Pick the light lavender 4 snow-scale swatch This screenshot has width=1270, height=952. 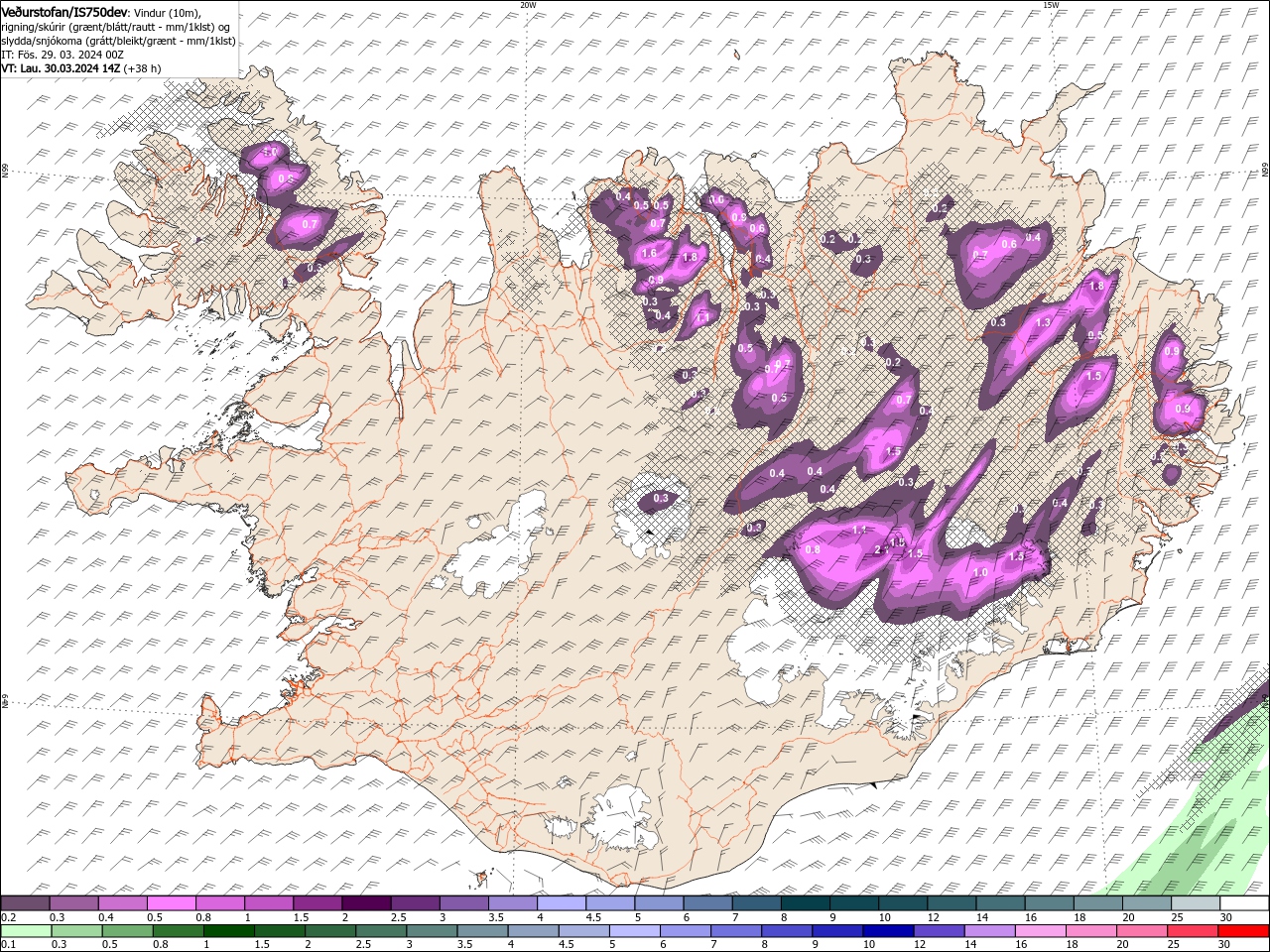click(560, 902)
